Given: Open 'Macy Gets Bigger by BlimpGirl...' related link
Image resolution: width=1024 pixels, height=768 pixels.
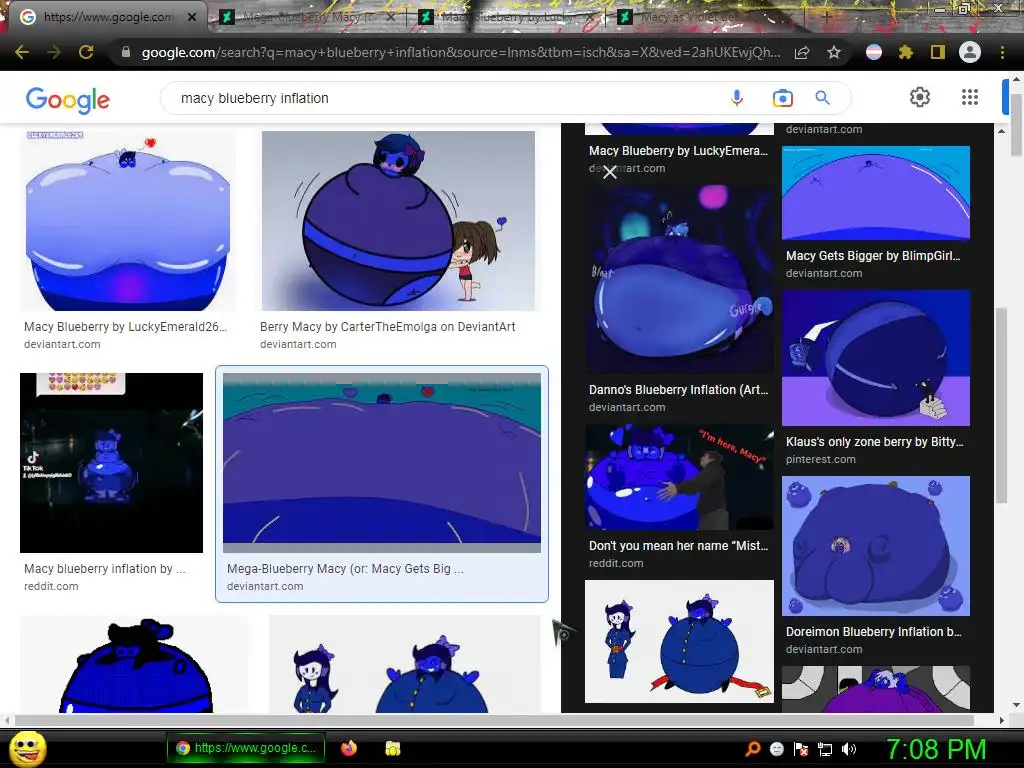Looking at the screenshot, I should coord(873,256).
